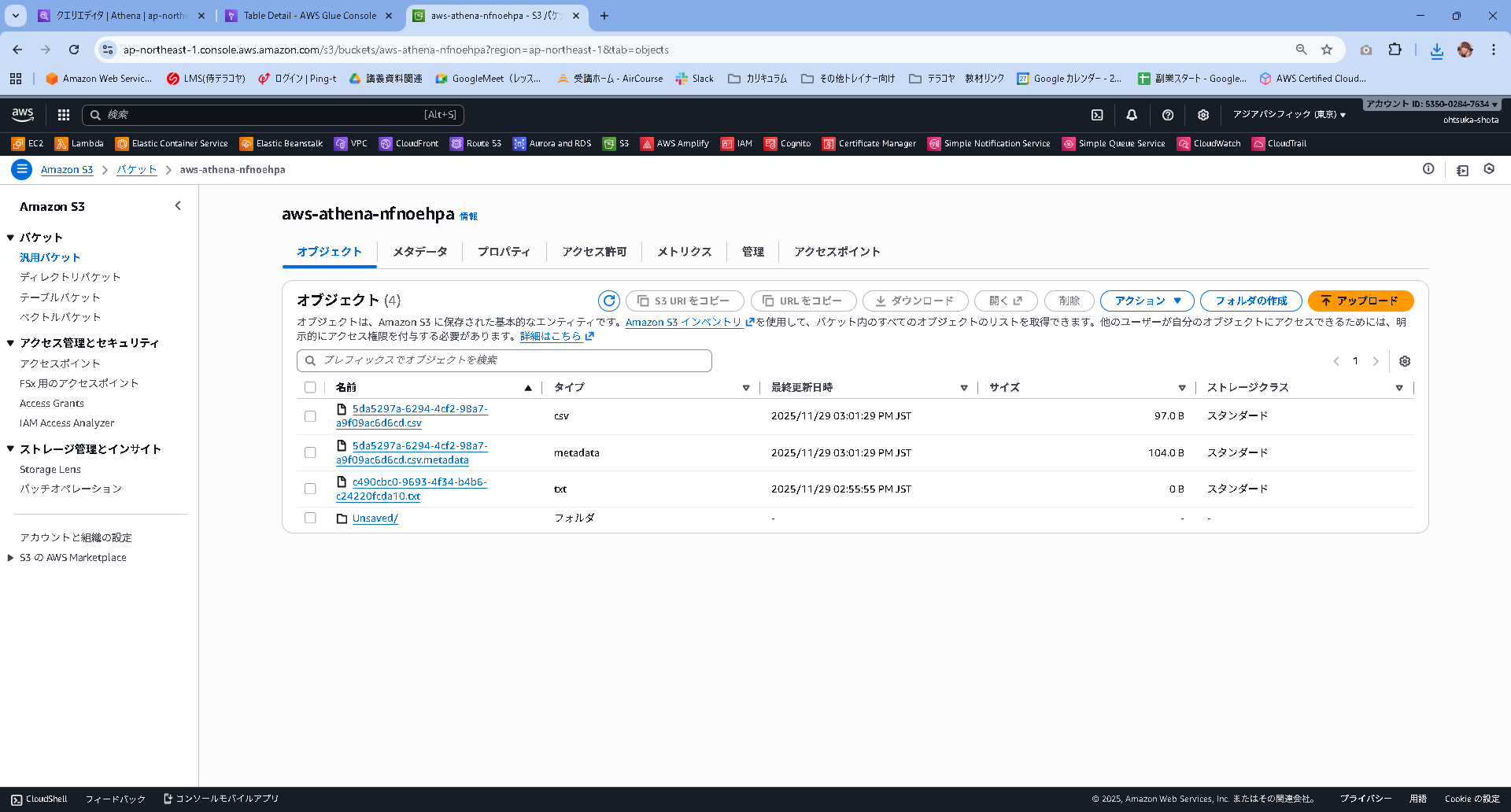Go to Amazon S3 in the breadcrumb

coord(67,169)
